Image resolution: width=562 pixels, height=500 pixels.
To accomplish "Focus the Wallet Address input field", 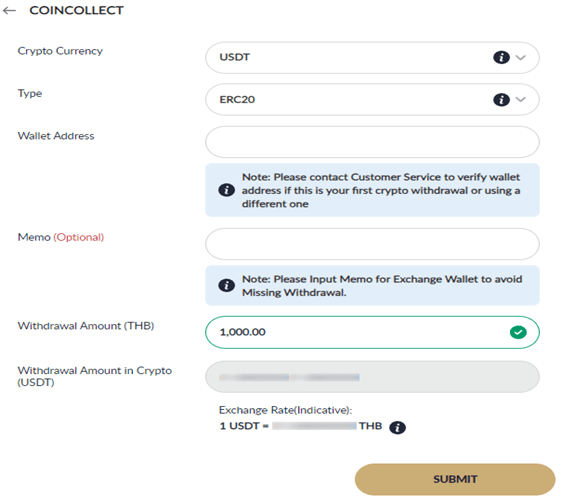I will point(372,142).
